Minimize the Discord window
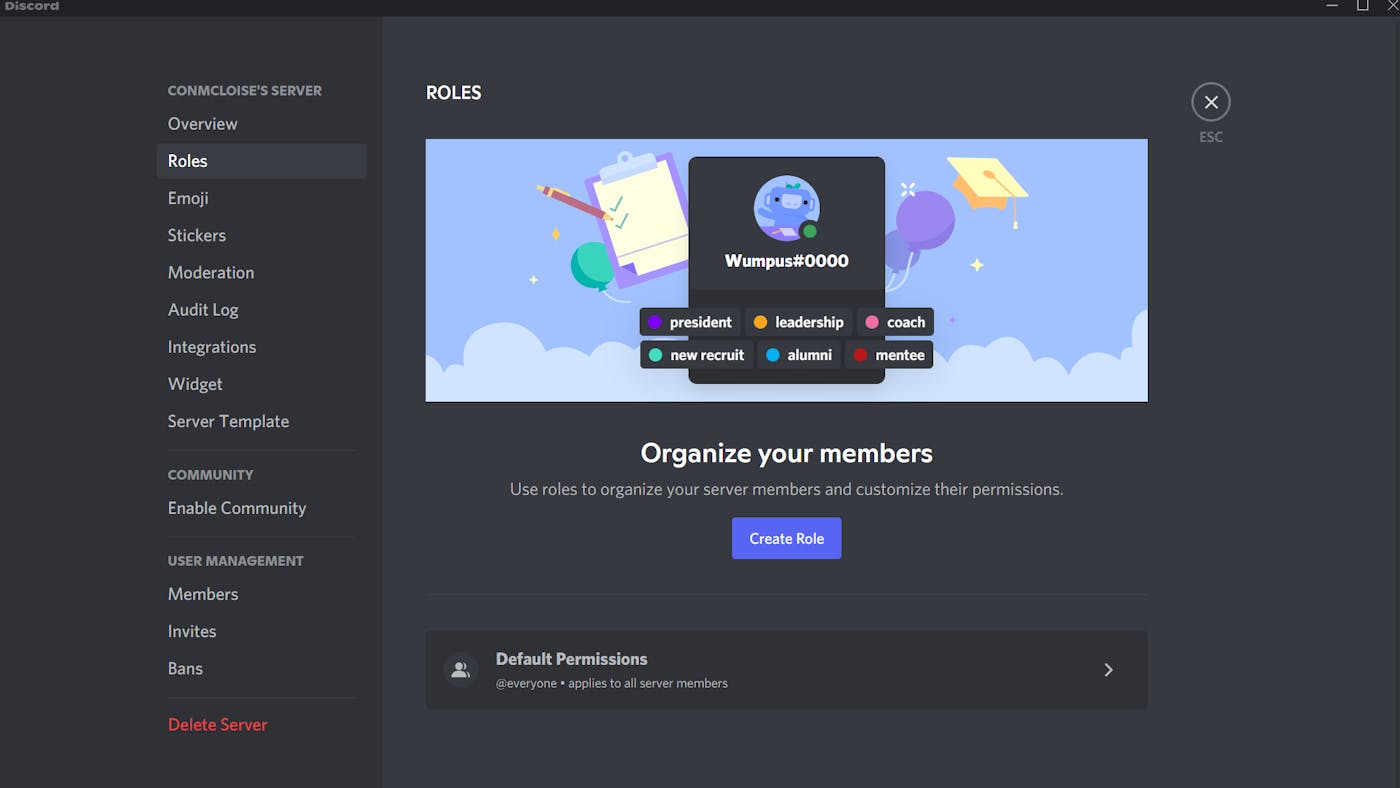The height and width of the screenshot is (788, 1400). click(1332, 6)
